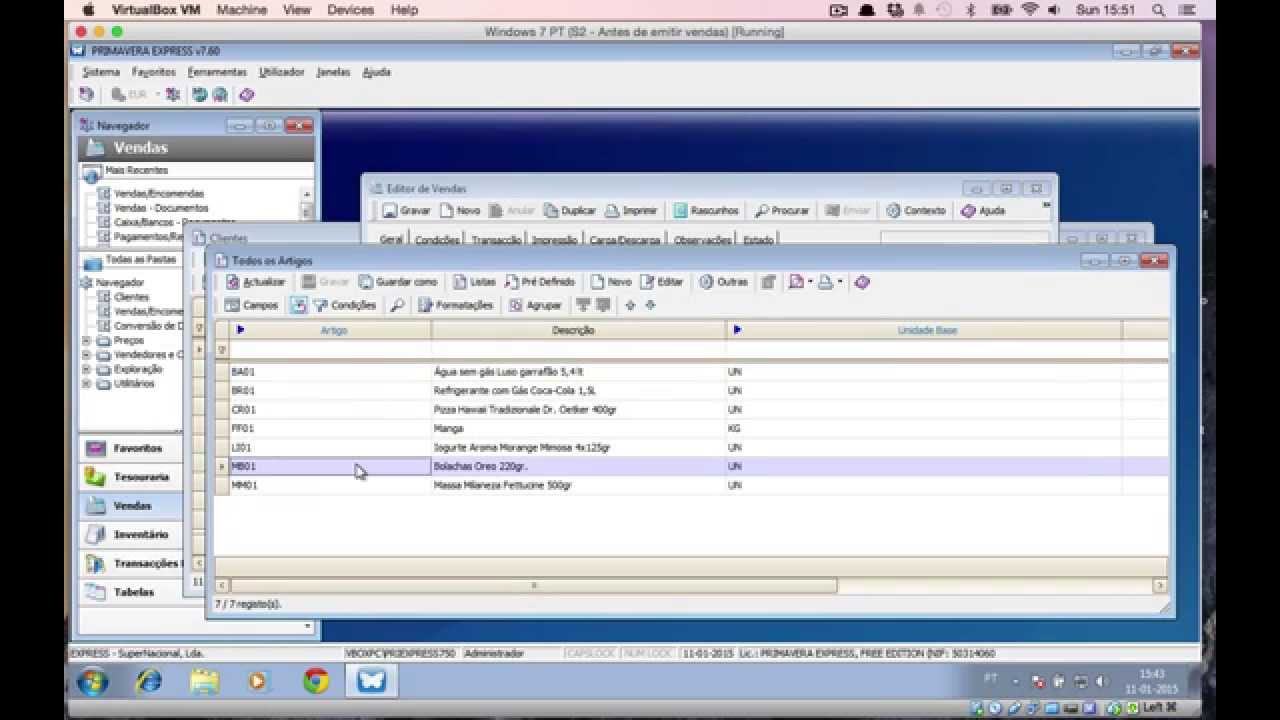Click Guardar como in Todos os Artigos toolbar
Image resolution: width=1280 pixels, height=720 pixels.
tap(398, 282)
